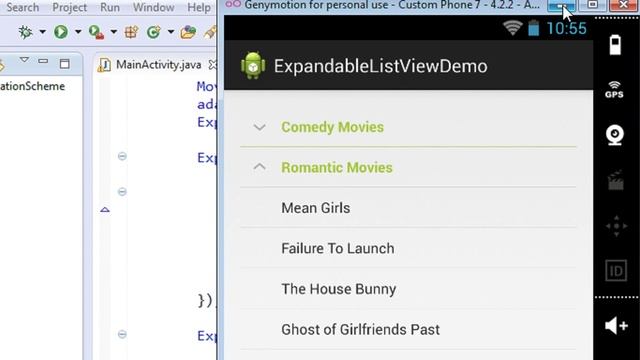Expand the Comedy Movies group

408,127
